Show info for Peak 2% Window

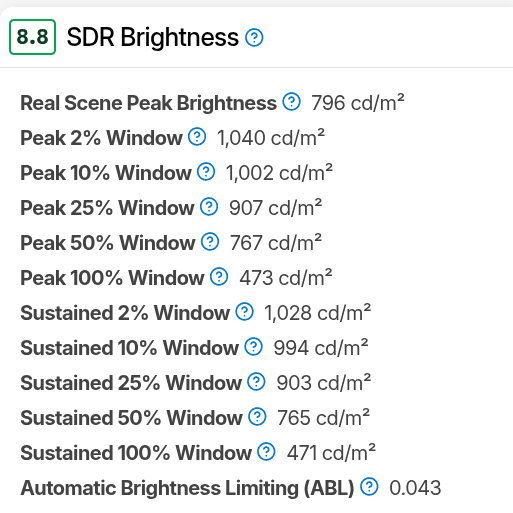(x=197, y=137)
